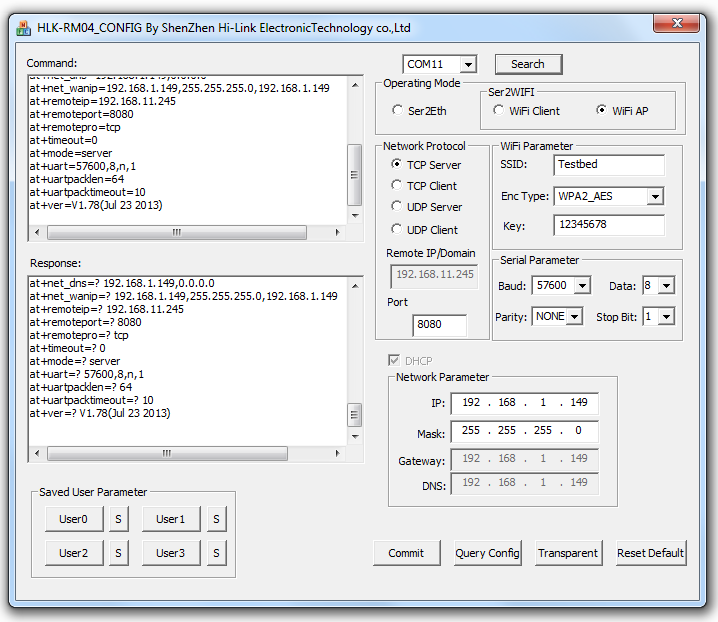Image resolution: width=718 pixels, height=622 pixels.
Task: Click the Port field showing 8080
Action: [440, 325]
